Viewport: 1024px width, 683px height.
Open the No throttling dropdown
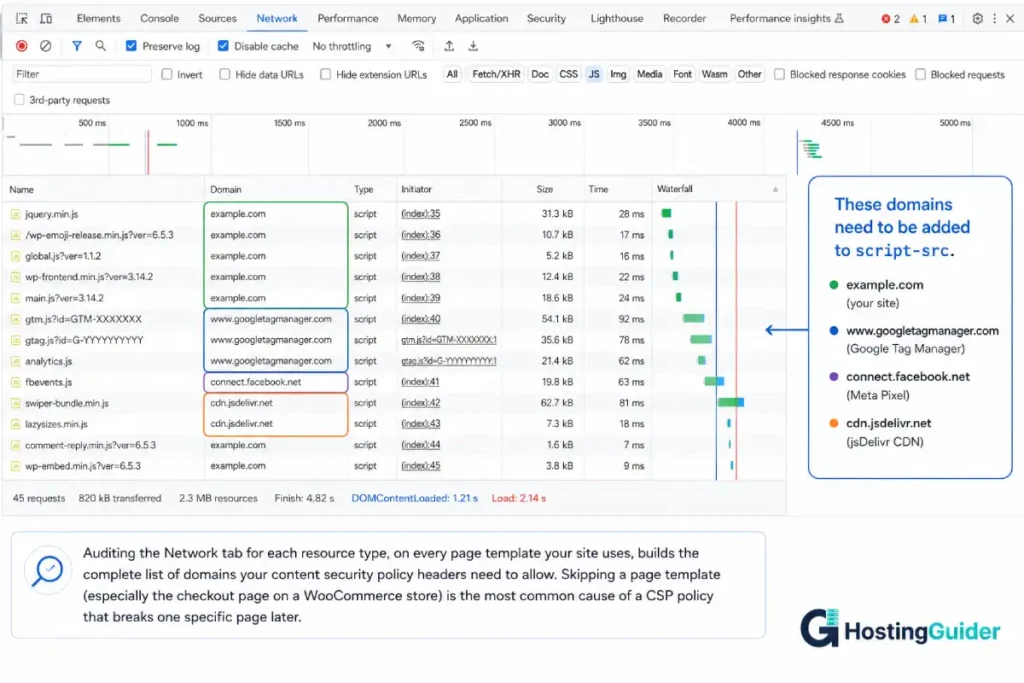pyautogui.click(x=352, y=46)
